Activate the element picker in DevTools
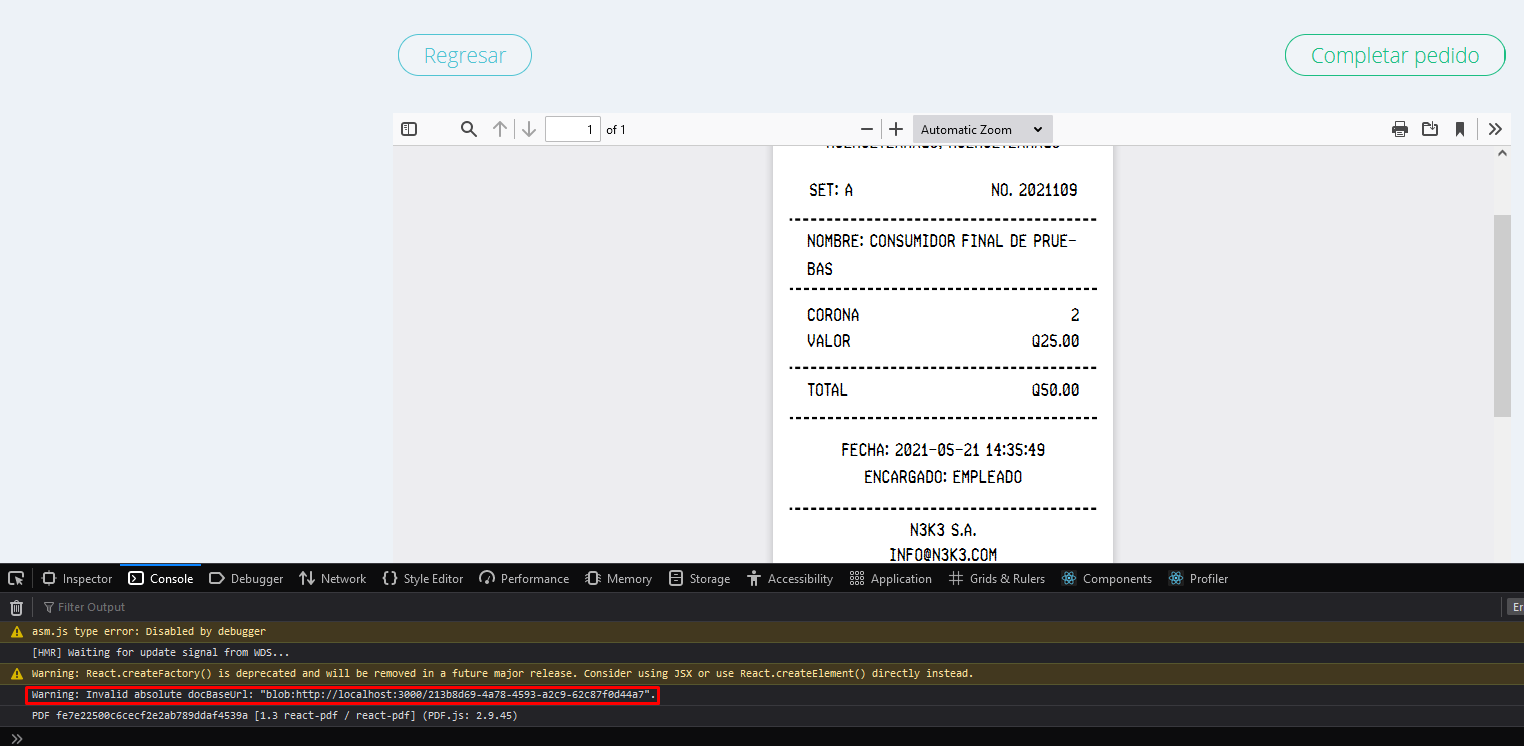This screenshot has height=746, width=1524. click(15, 578)
